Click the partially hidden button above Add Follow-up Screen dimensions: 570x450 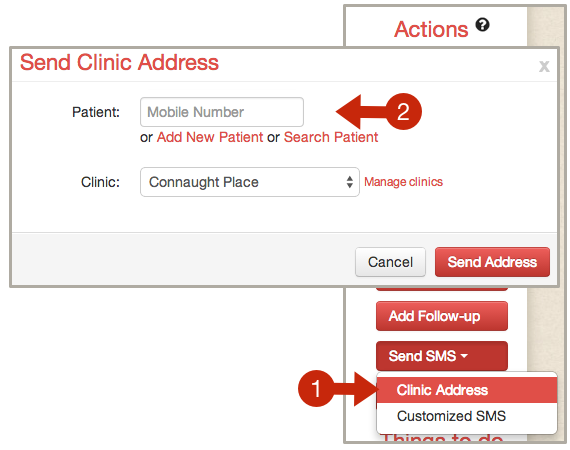click(x=442, y=289)
